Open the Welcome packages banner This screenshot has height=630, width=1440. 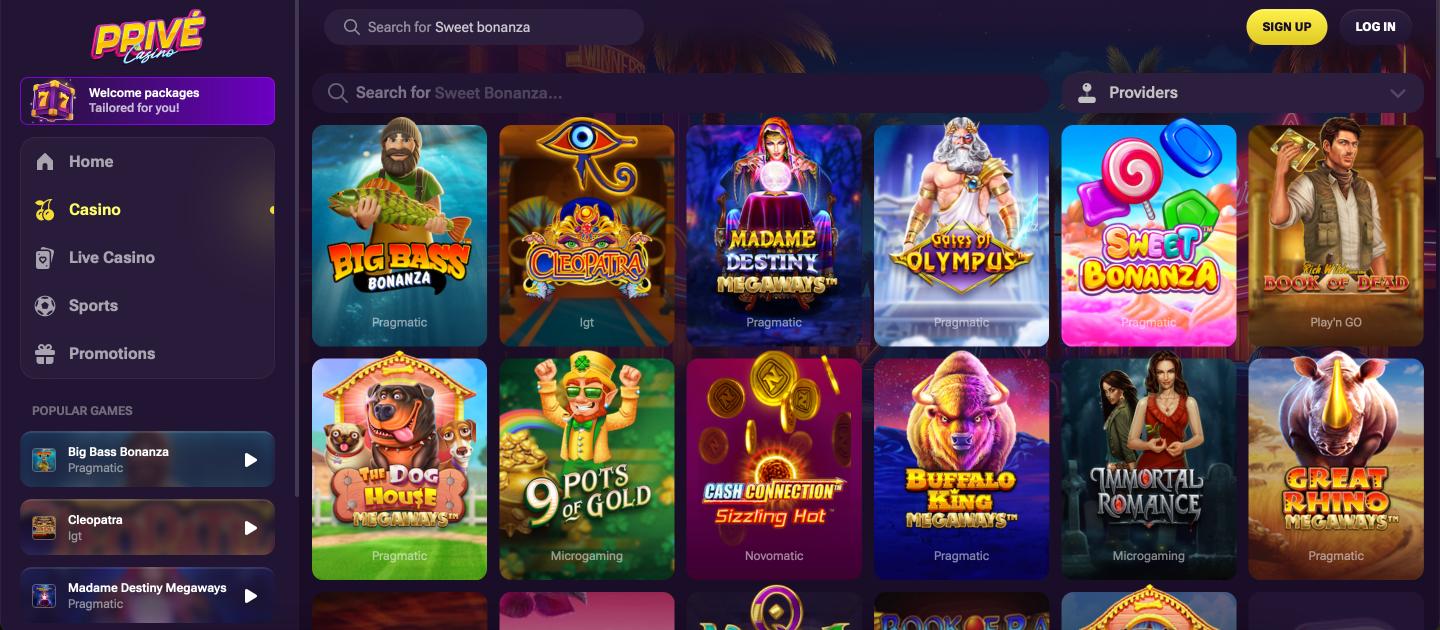(147, 101)
